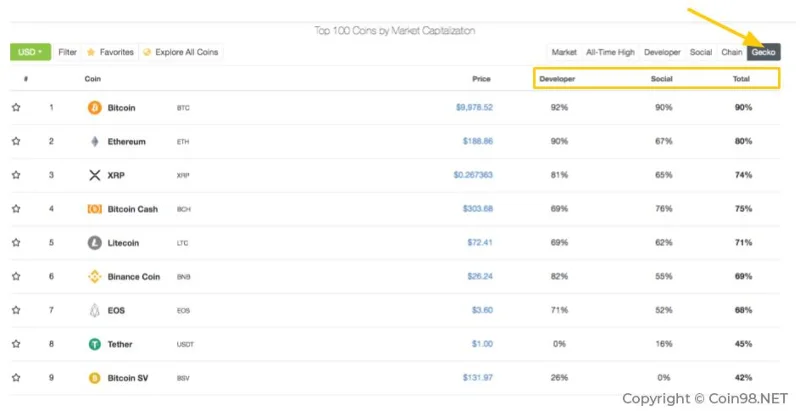Click the USDT ticker symbol

point(185,345)
